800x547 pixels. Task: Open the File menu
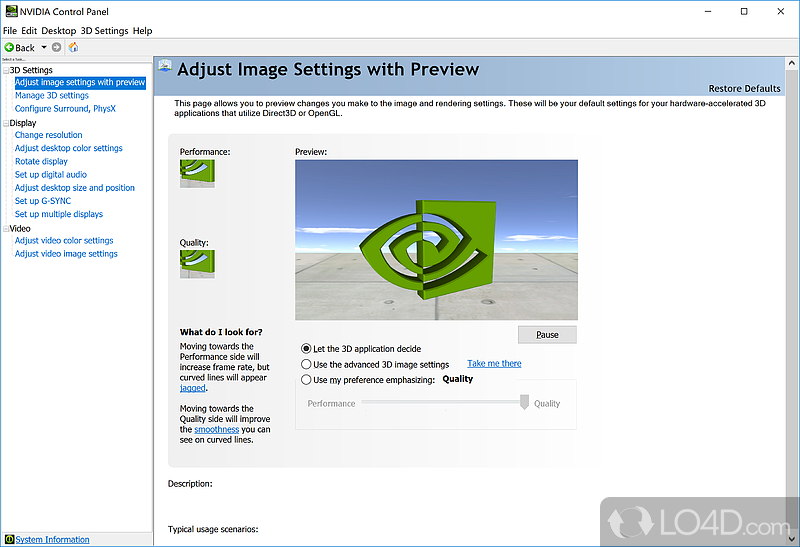10,31
